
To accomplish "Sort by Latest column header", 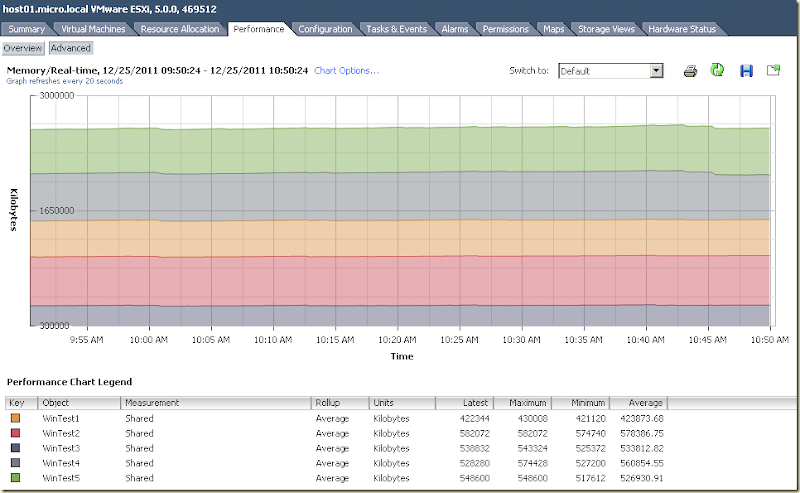I will click(465, 403).
